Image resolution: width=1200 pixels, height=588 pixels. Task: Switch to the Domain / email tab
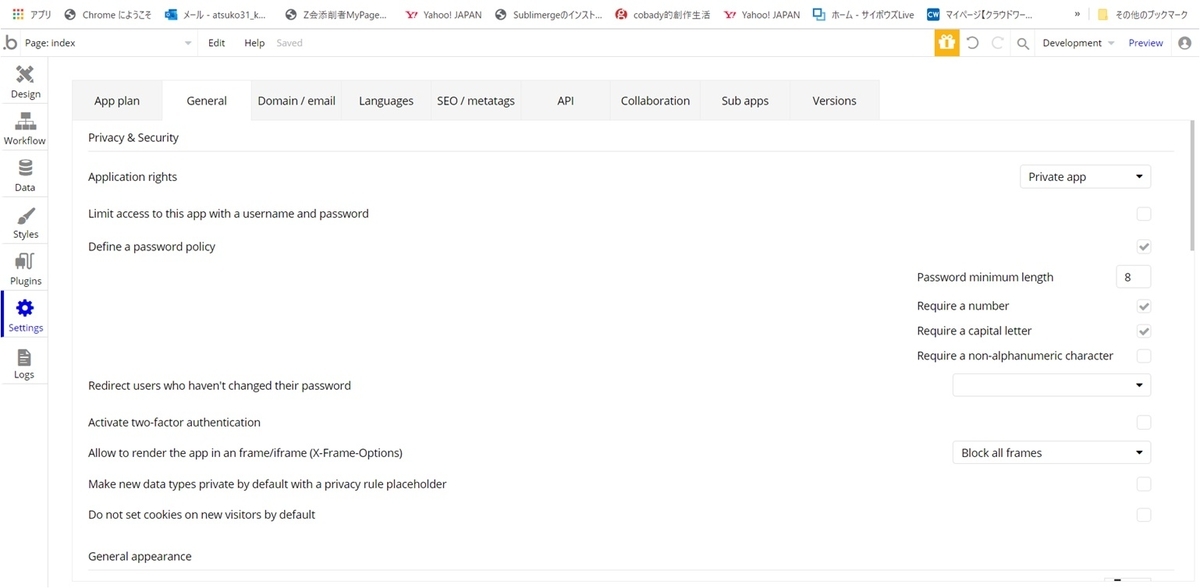click(x=297, y=101)
